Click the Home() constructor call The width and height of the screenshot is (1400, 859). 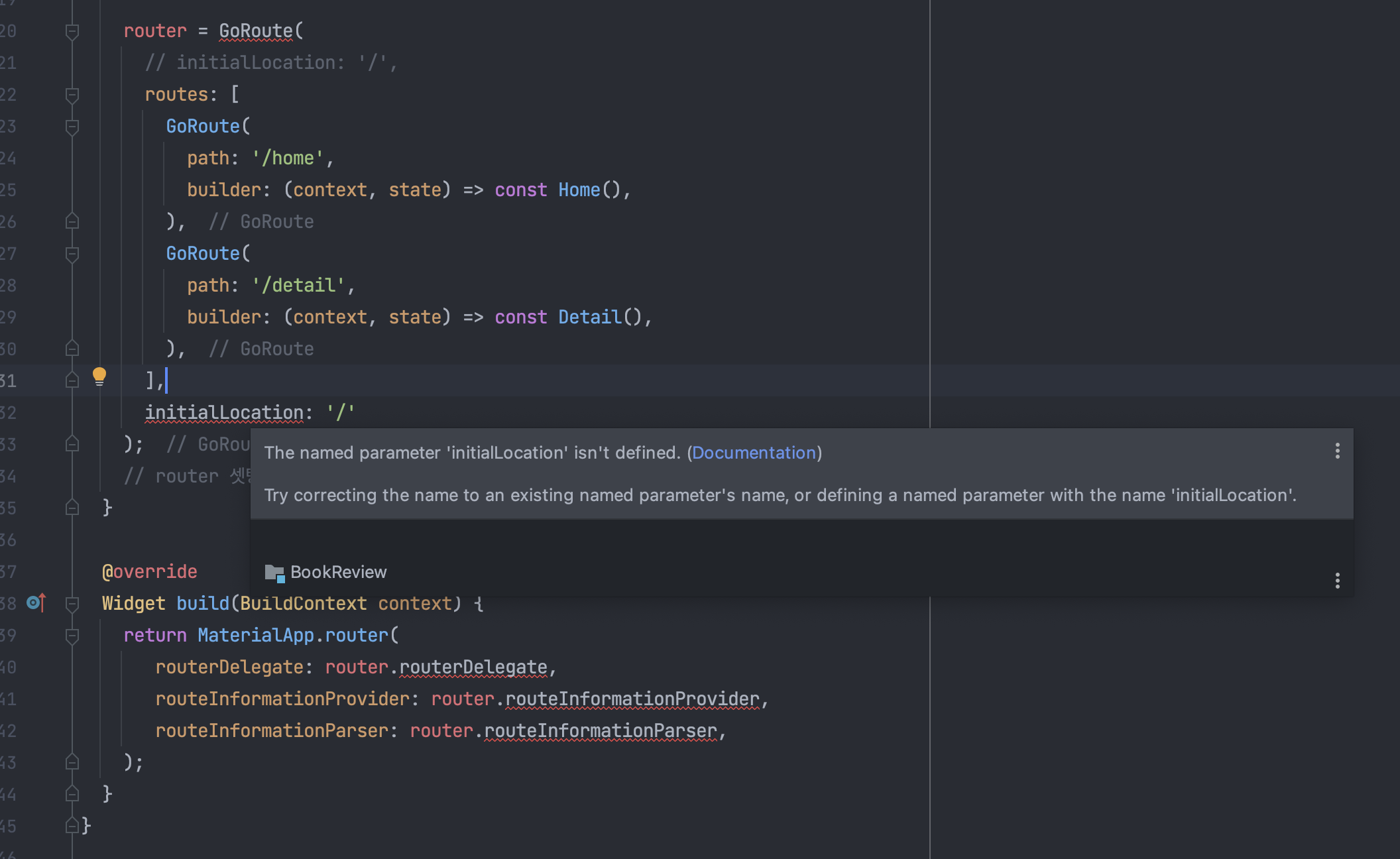click(589, 190)
